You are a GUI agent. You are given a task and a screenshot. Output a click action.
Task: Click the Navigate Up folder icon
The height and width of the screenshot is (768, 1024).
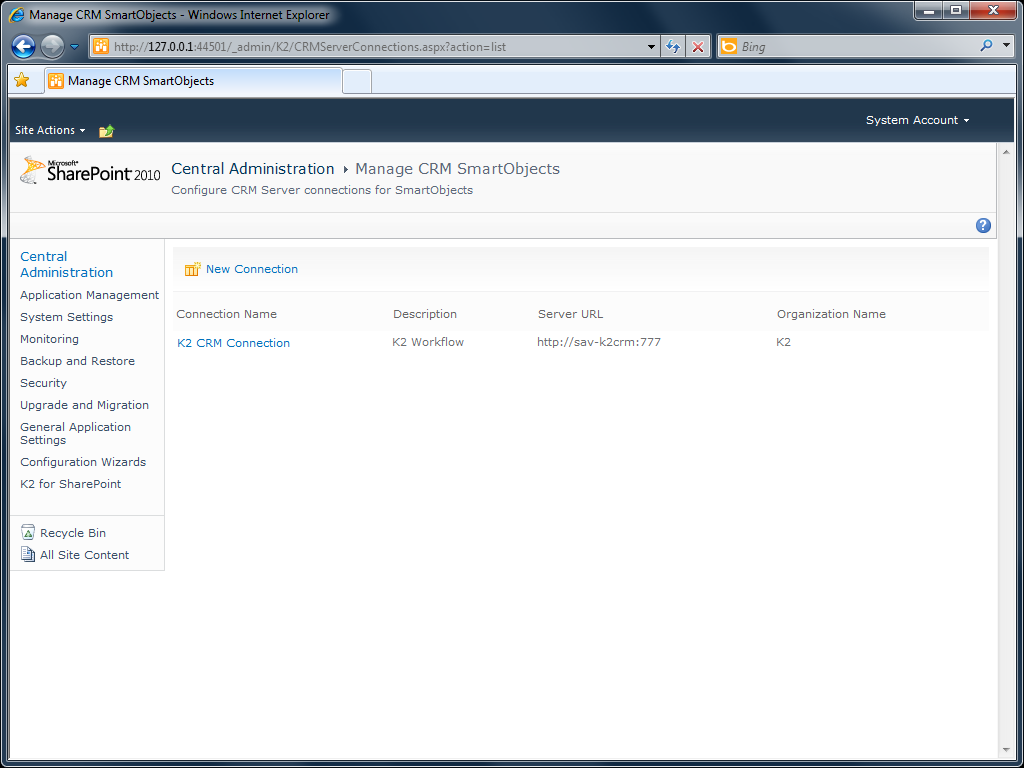click(106, 131)
